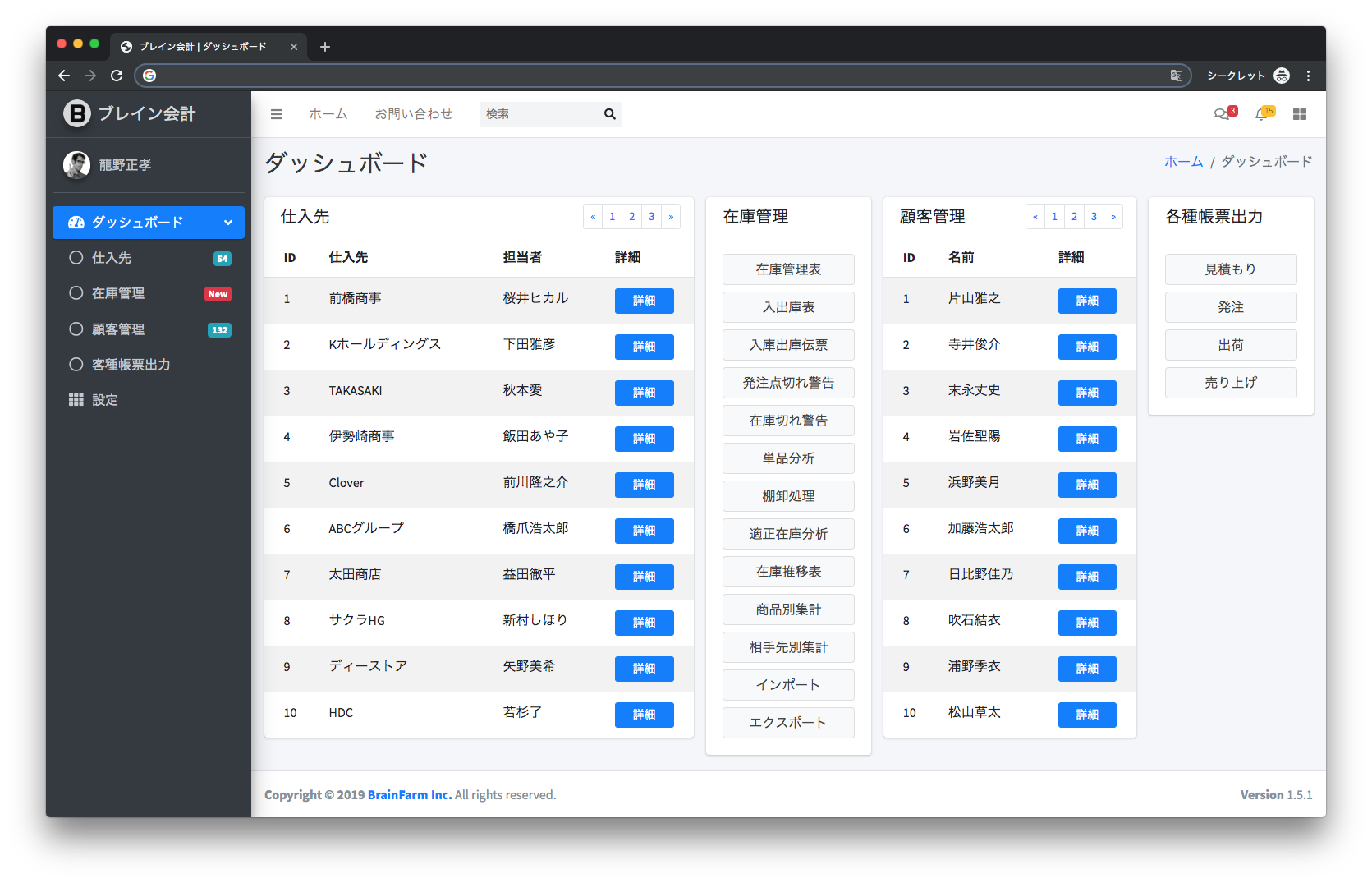Image resolution: width=1372 pixels, height=883 pixels.
Task: Click the 入庫出庫伝票 button
Action: coord(788,345)
